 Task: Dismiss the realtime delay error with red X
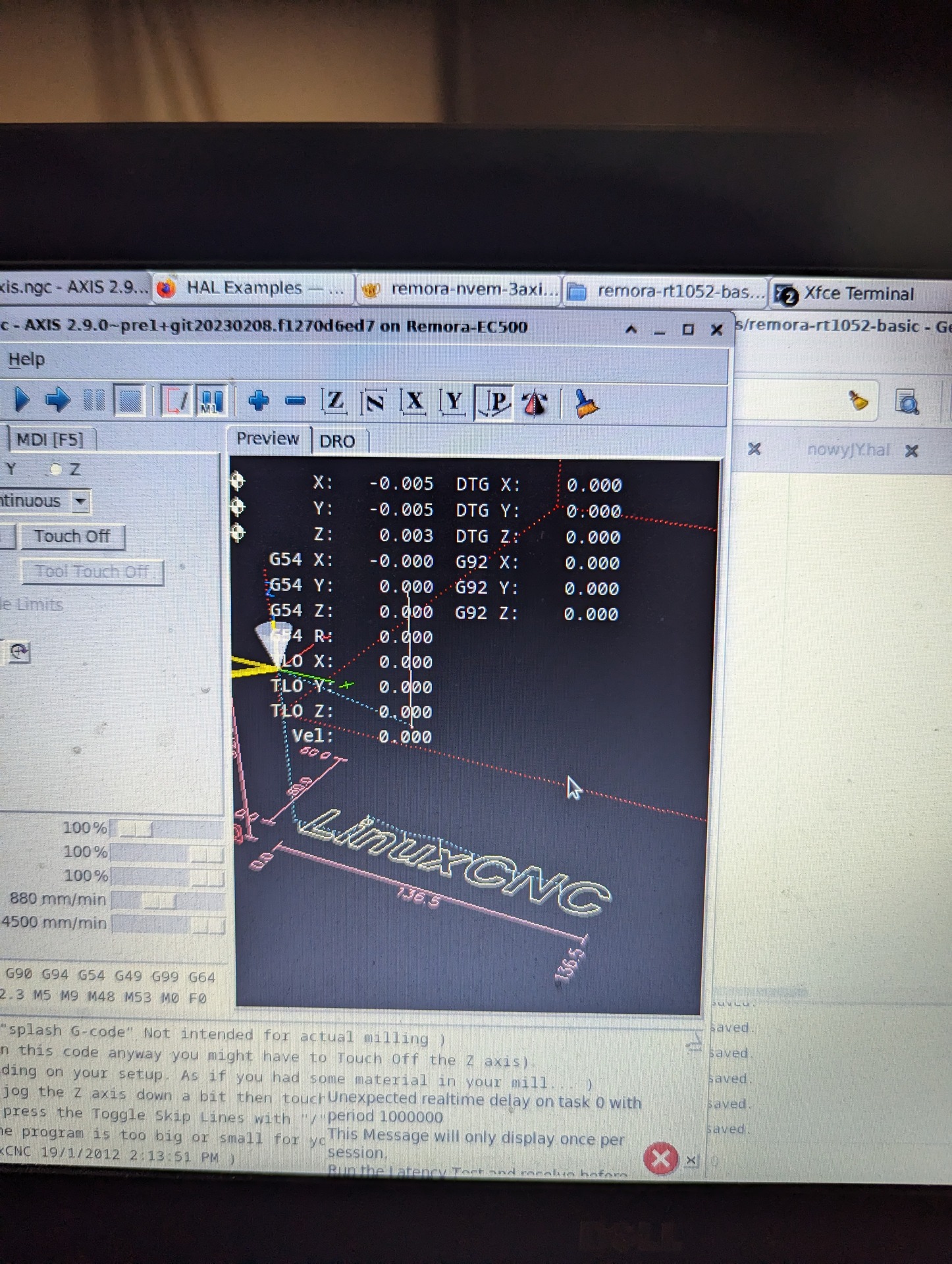pos(660,1159)
